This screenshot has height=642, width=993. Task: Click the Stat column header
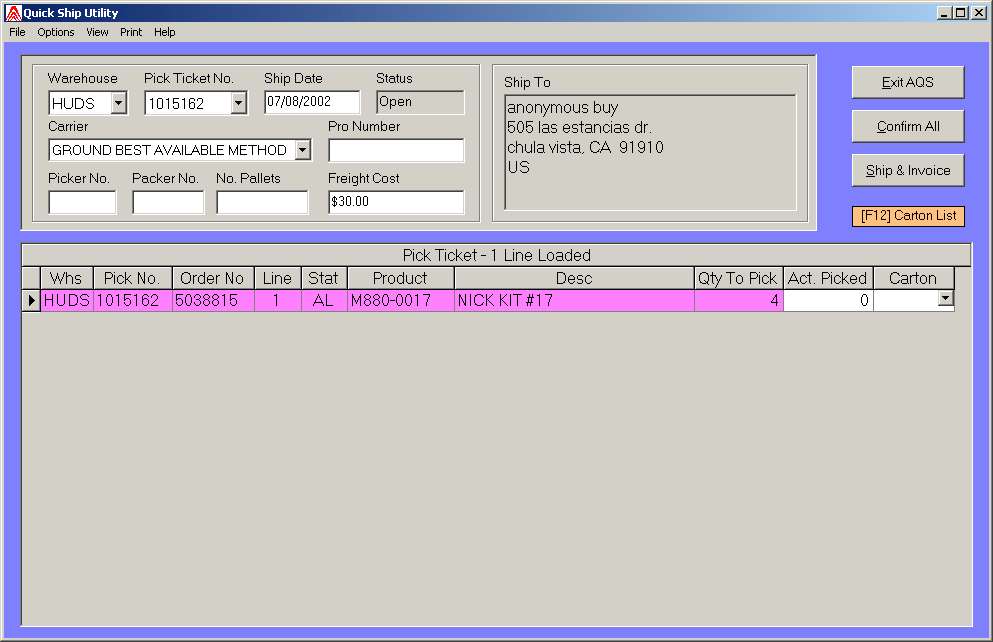point(324,279)
